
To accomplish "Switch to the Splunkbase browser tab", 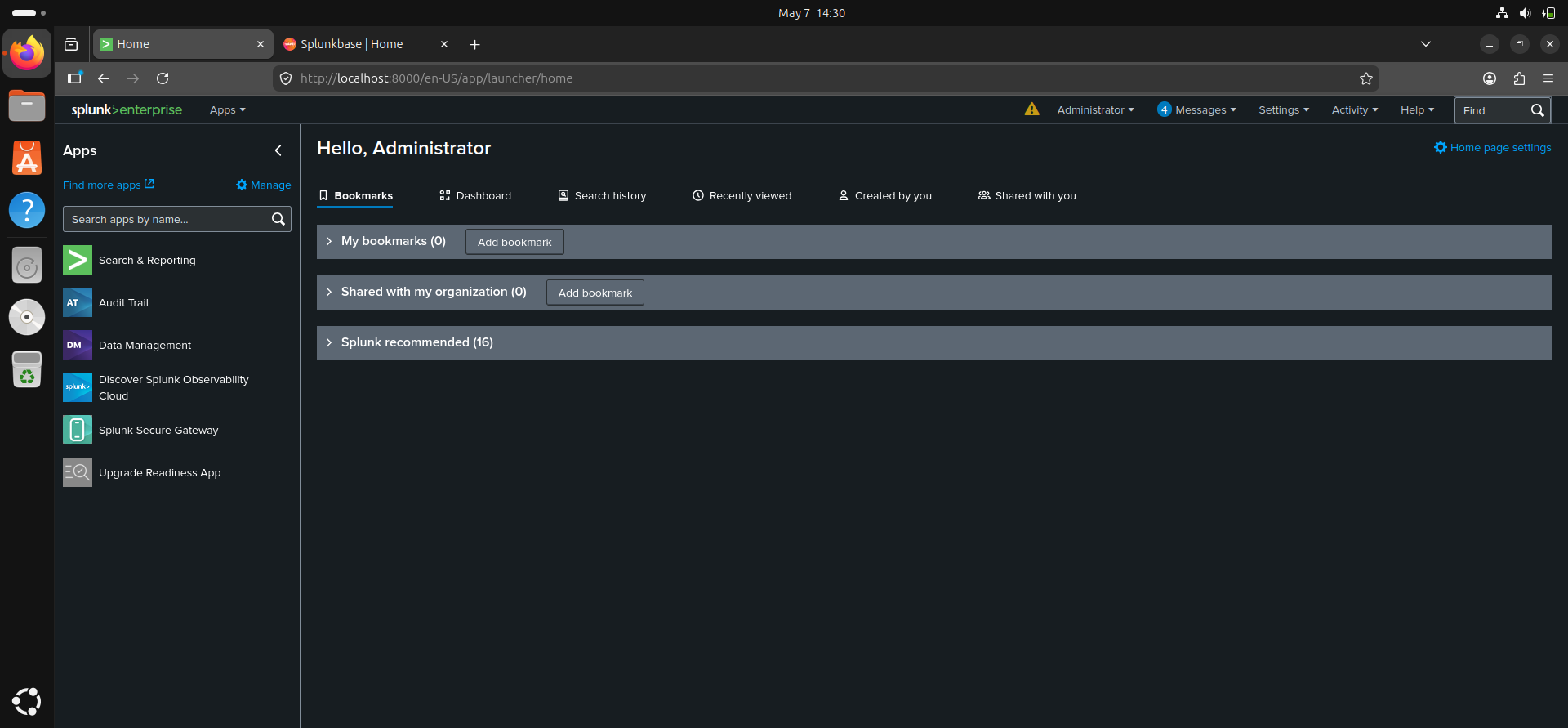I will coord(366,44).
